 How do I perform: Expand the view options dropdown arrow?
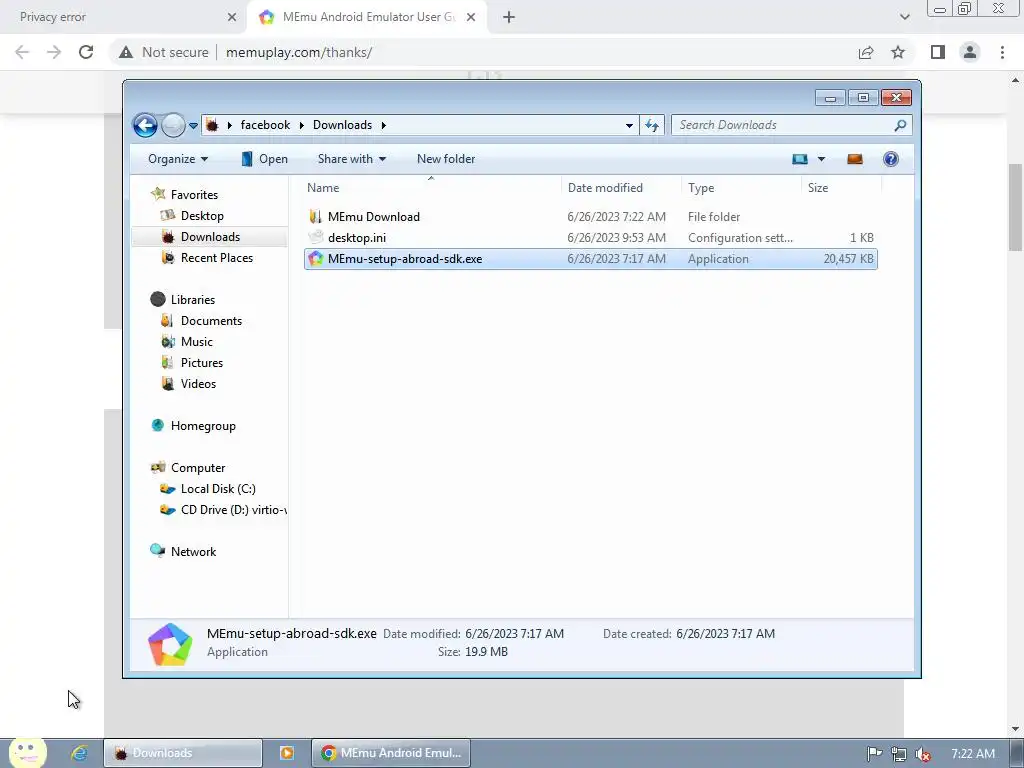822,159
